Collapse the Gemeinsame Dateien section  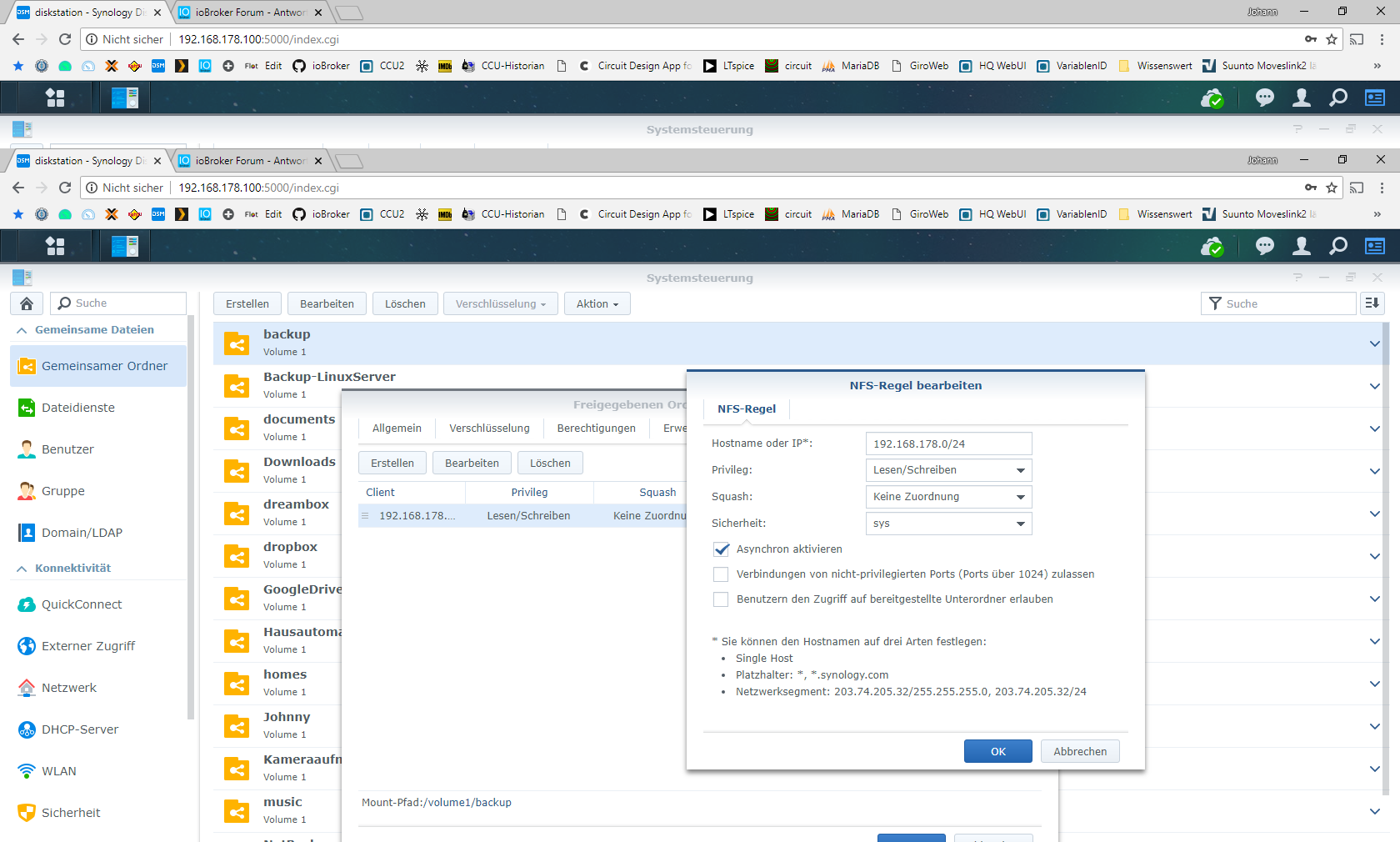point(22,330)
